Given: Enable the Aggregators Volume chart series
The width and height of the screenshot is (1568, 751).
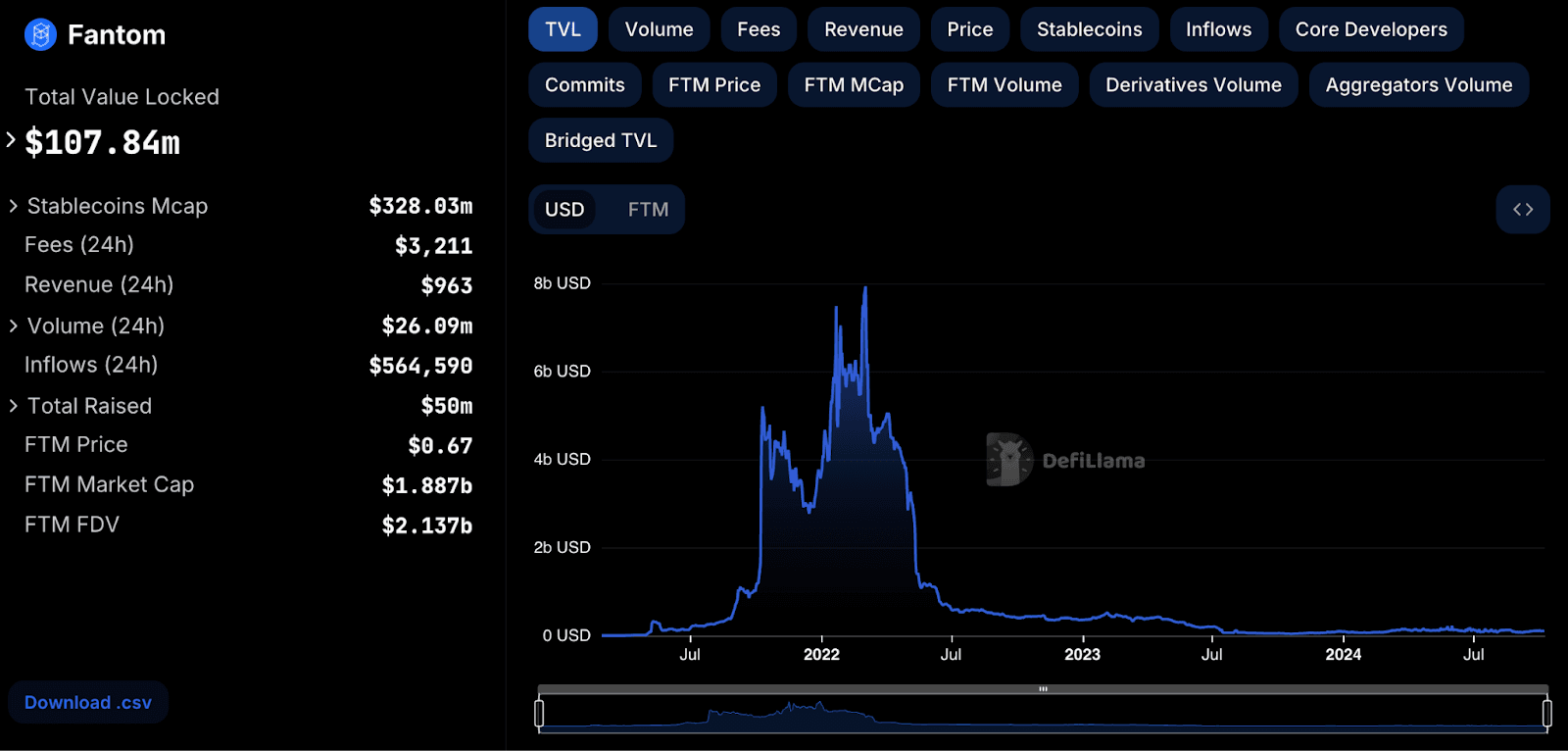Looking at the screenshot, I should [x=1419, y=85].
